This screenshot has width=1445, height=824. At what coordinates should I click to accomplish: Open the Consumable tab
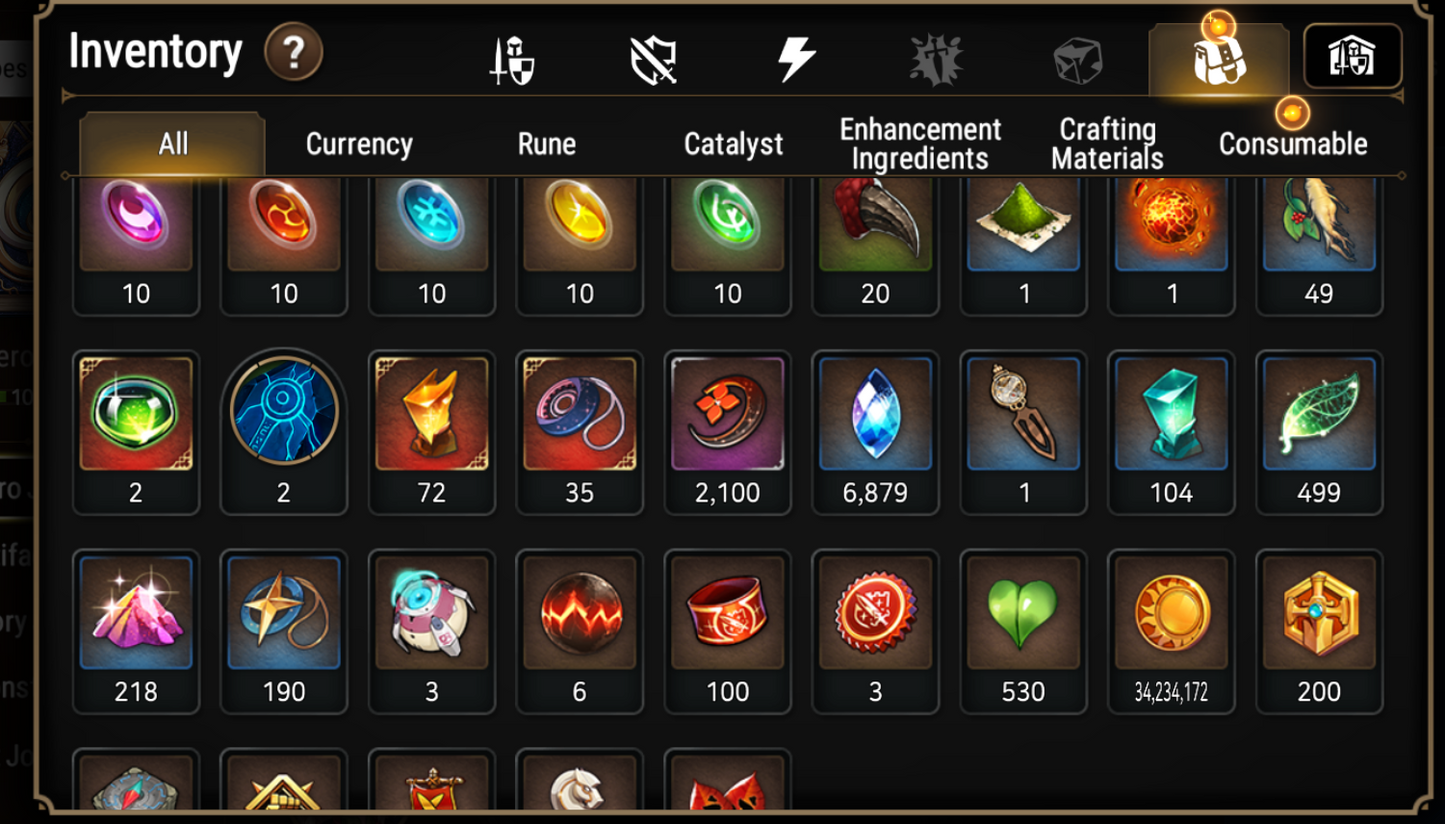1293,144
